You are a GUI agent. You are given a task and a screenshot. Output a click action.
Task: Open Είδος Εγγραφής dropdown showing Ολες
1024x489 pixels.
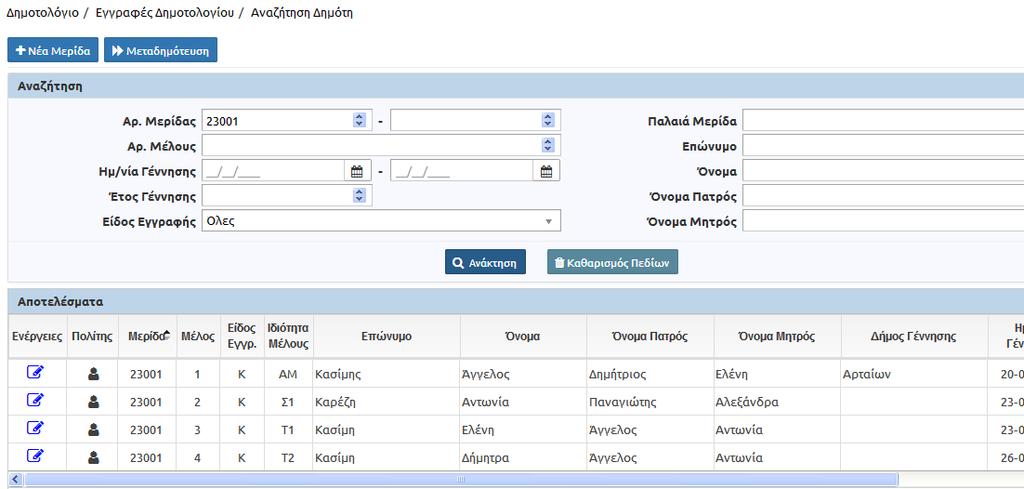coord(381,221)
